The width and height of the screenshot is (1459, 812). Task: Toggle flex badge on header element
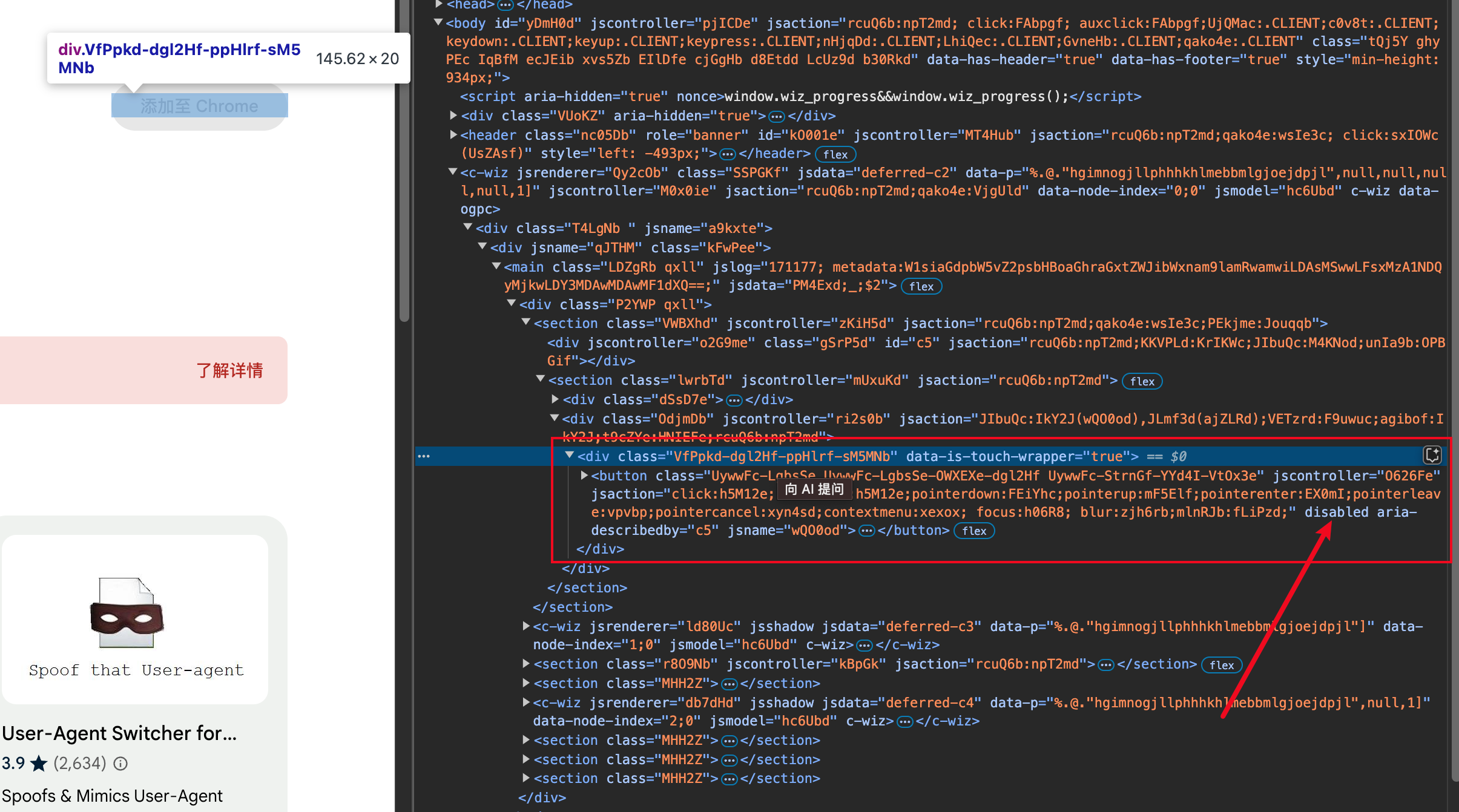(835, 154)
